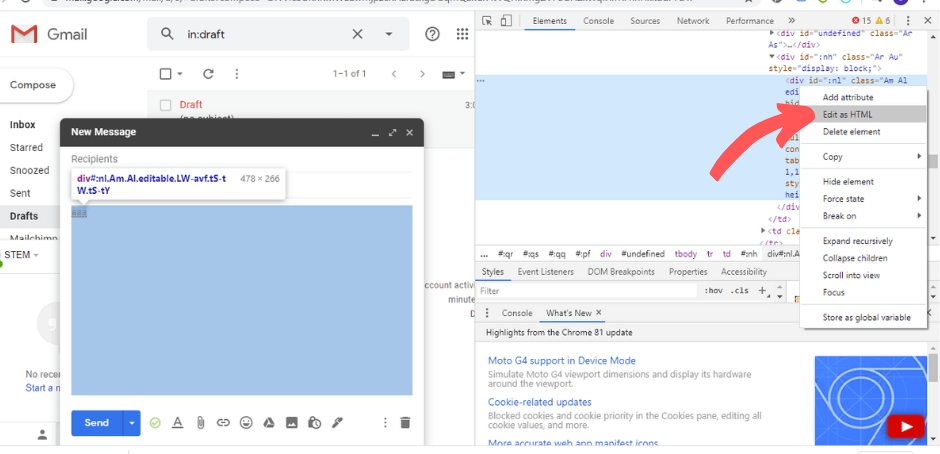Viewport: 940px width, 454px height.
Task: Click the search magnifier icon
Action: [167, 34]
